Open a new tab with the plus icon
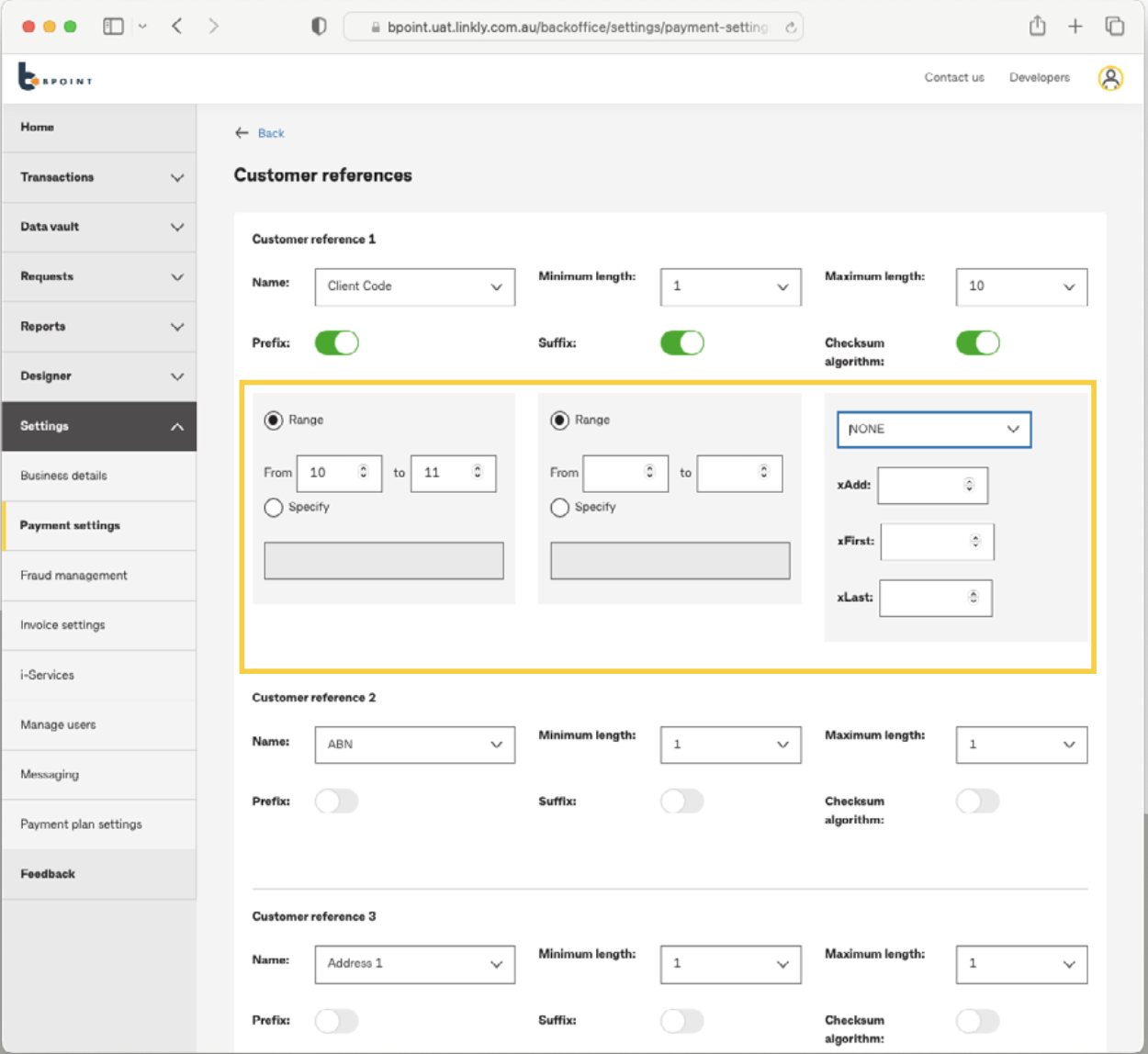 [x=1075, y=27]
